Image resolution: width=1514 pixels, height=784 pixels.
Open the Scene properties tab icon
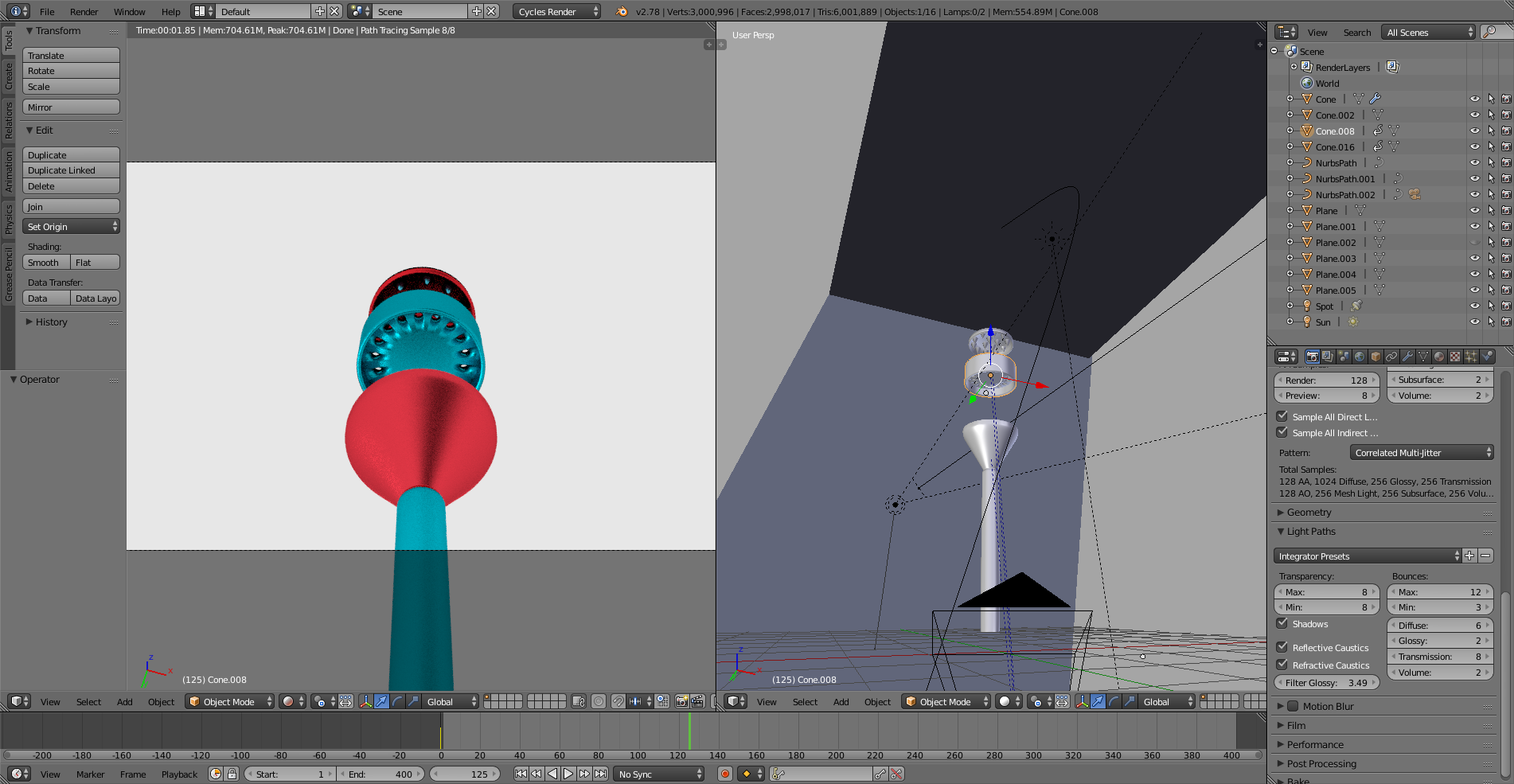pos(1344,357)
